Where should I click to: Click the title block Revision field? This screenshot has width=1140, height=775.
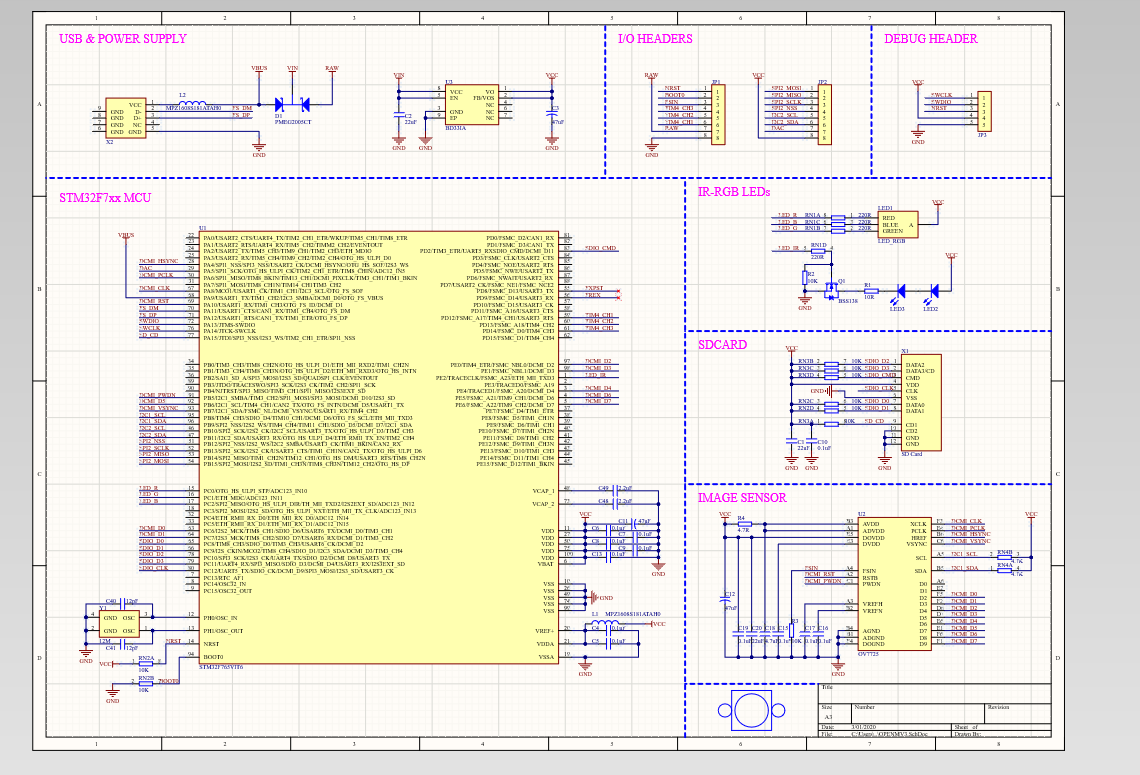[1018, 712]
